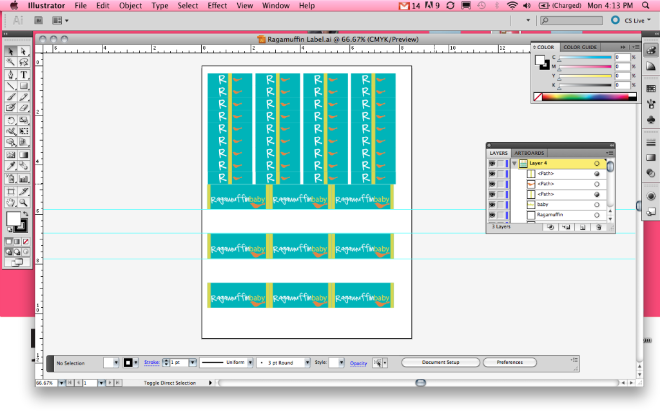Select the Blend tool
660x413 pixels.
(24, 166)
